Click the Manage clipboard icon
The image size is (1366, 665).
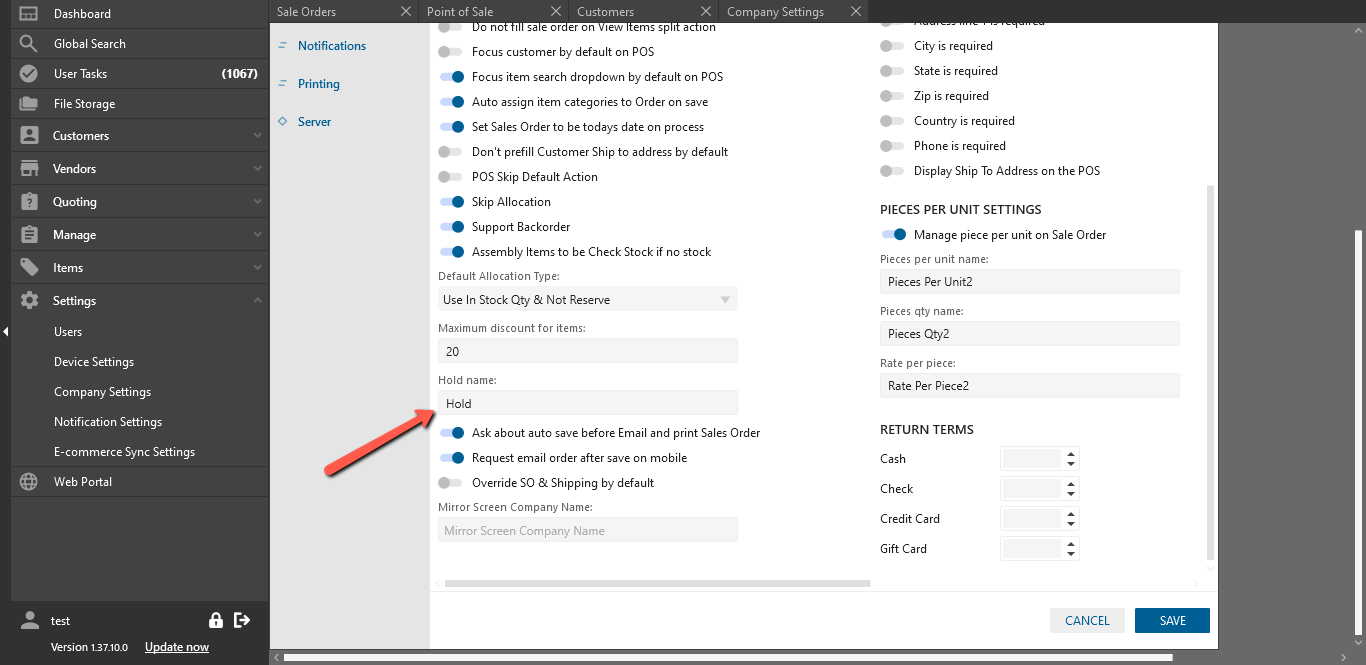29,235
